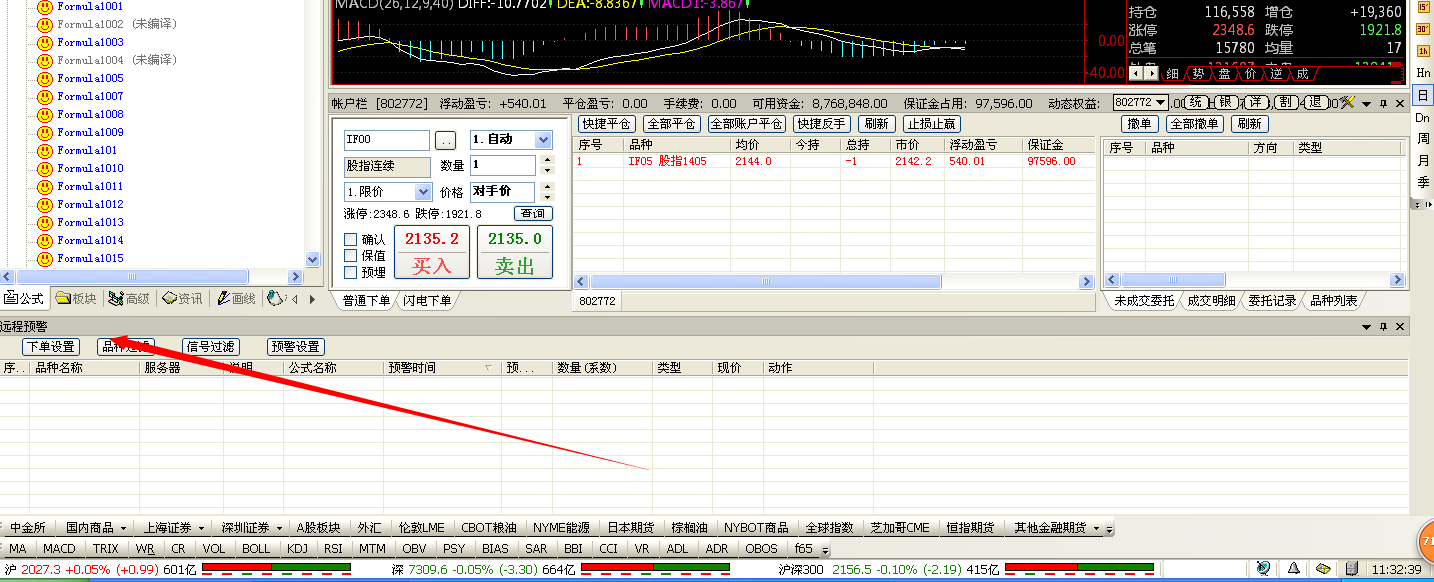Click the 卖出 sell button
The width and height of the screenshot is (1434, 582).
pos(515,252)
